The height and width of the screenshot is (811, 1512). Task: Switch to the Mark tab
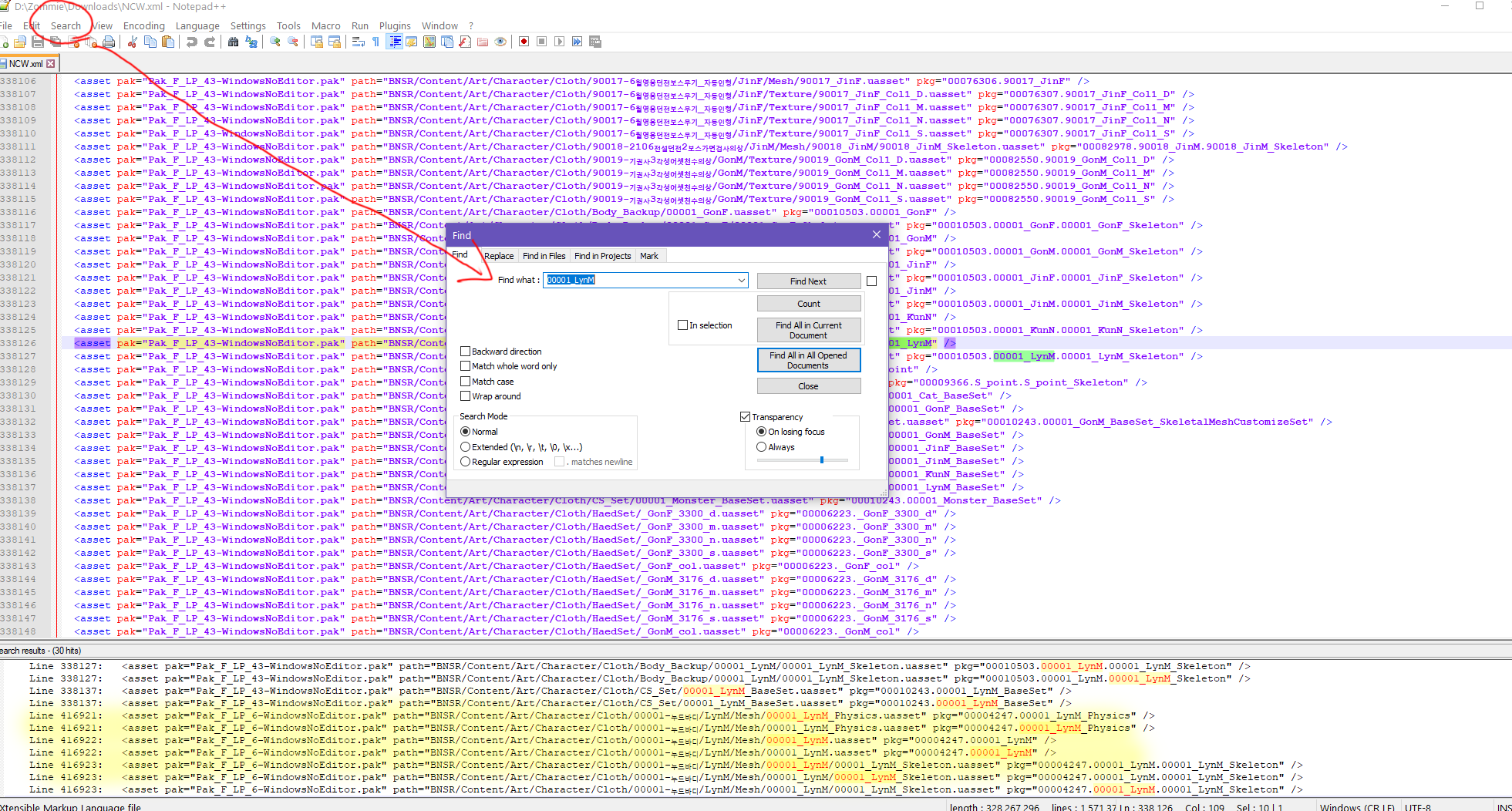649,256
